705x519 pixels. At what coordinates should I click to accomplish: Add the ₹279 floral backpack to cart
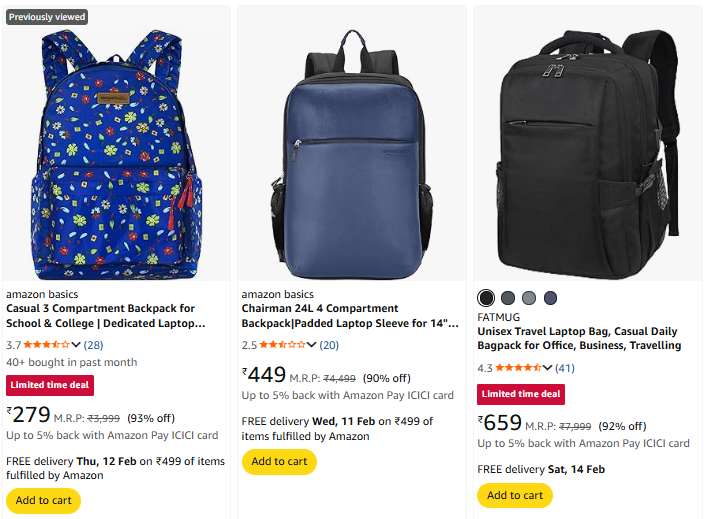(x=43, y=501)
